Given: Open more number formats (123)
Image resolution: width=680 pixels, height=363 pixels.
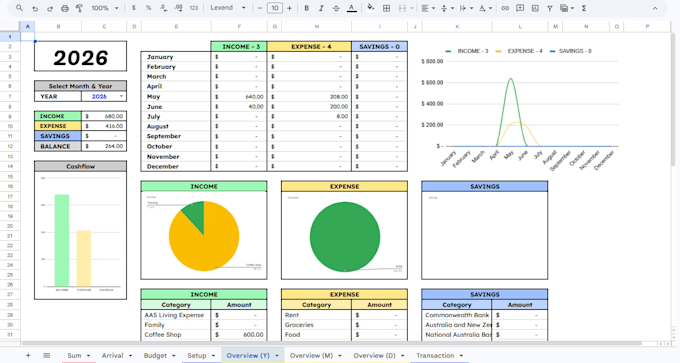Looking at the screenshot, I should [x=194, y=8].
